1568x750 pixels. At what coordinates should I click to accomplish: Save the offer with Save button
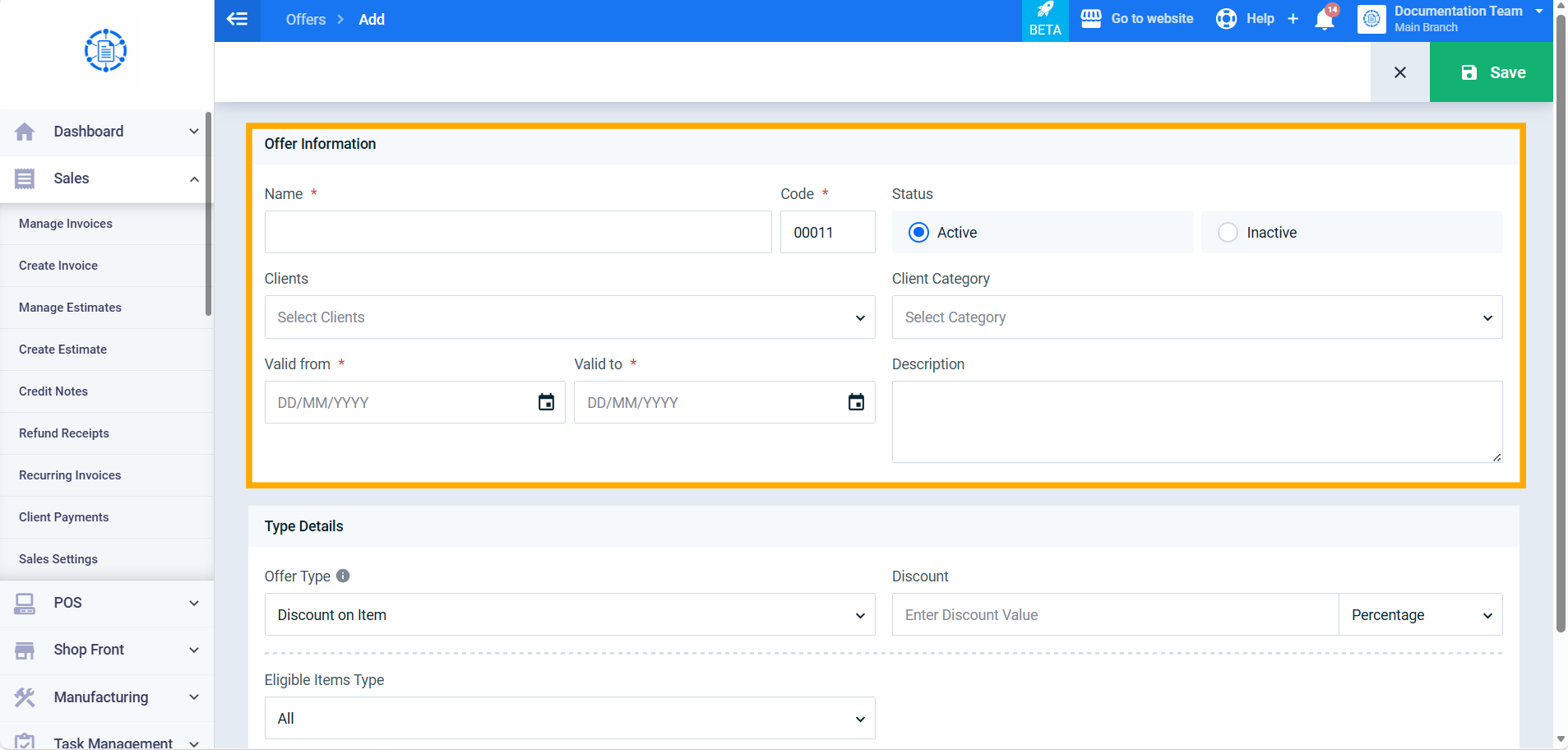pos(1492,72)
